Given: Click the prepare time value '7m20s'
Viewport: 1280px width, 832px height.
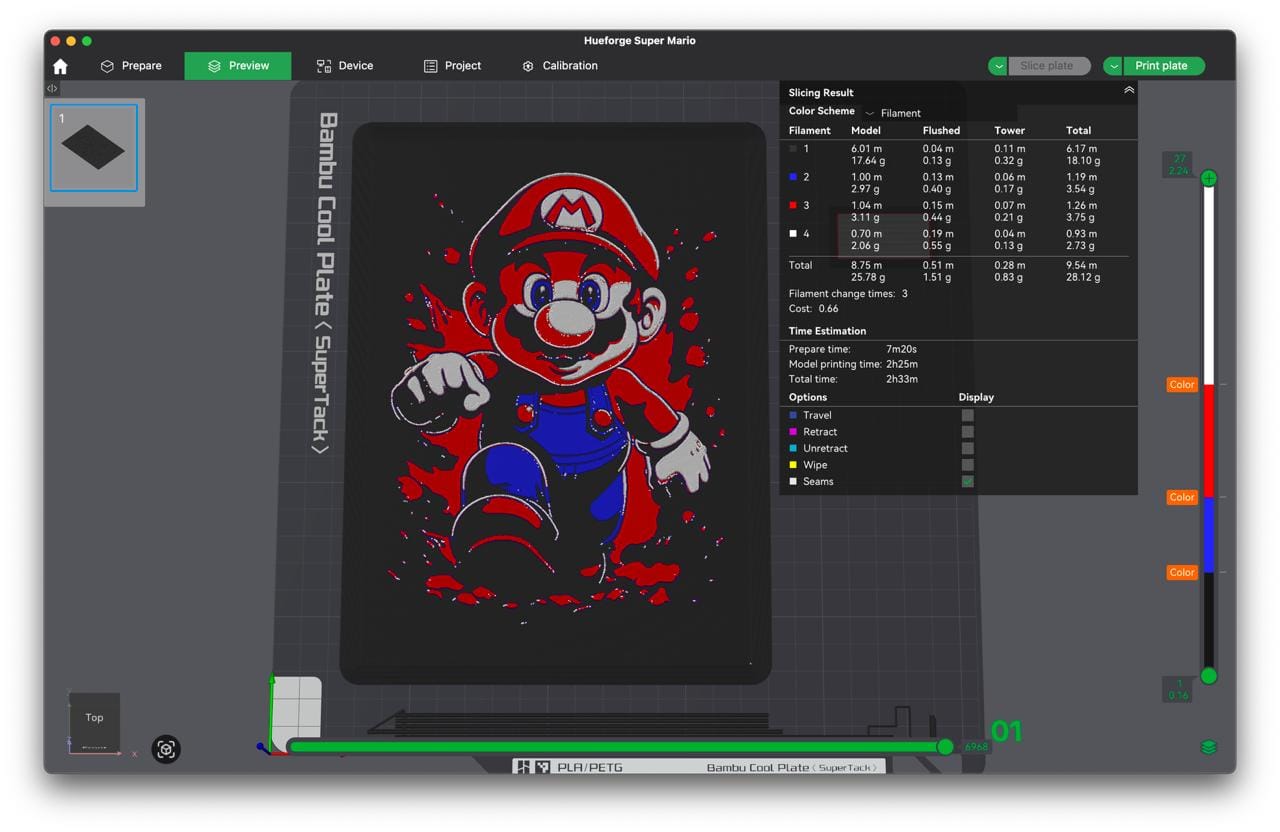Looking at the screenshot, I should pos(903,349).
